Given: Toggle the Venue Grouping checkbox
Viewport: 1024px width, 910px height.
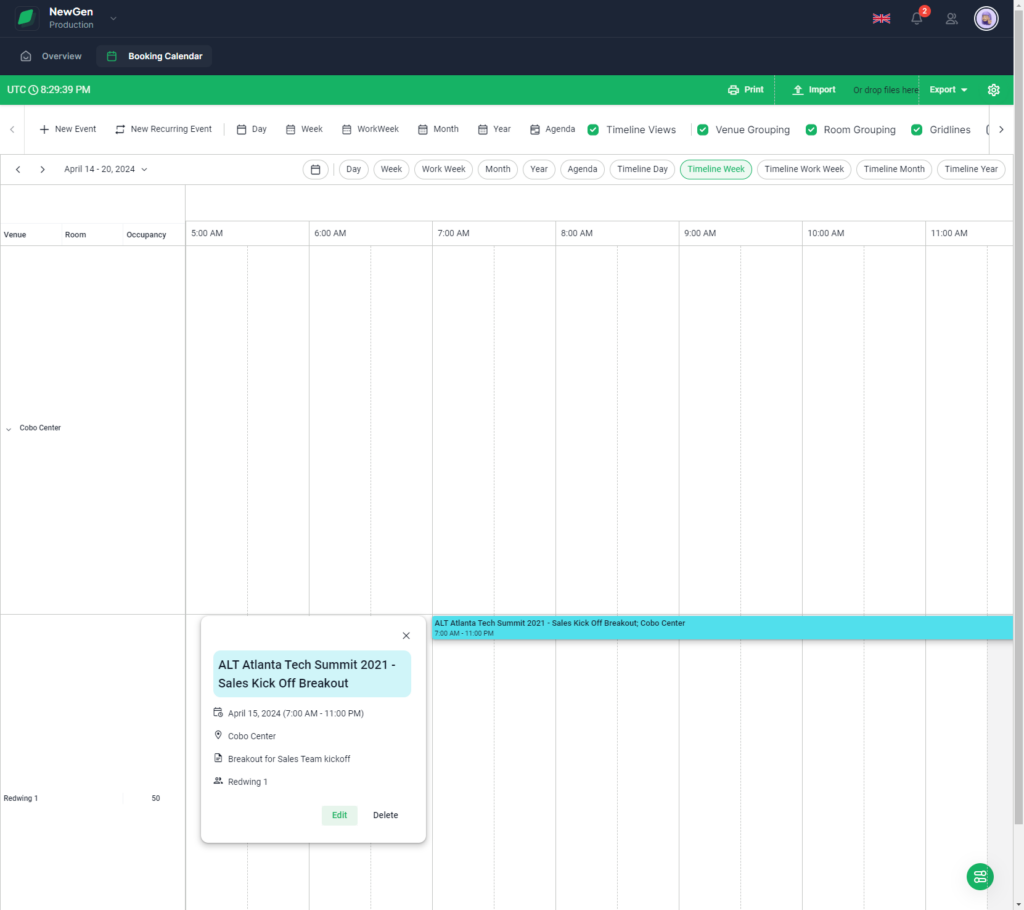Looking at the screenshot, I should 703,130.
